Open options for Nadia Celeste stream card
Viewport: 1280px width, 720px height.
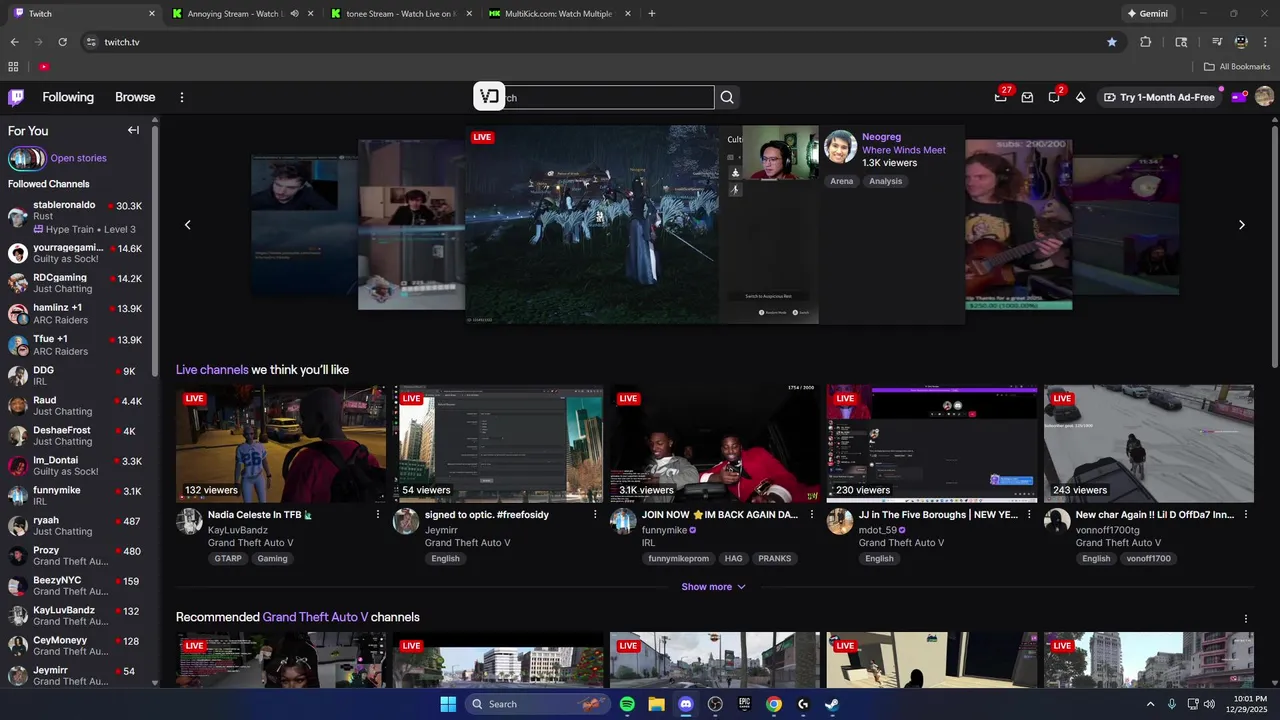378,514
